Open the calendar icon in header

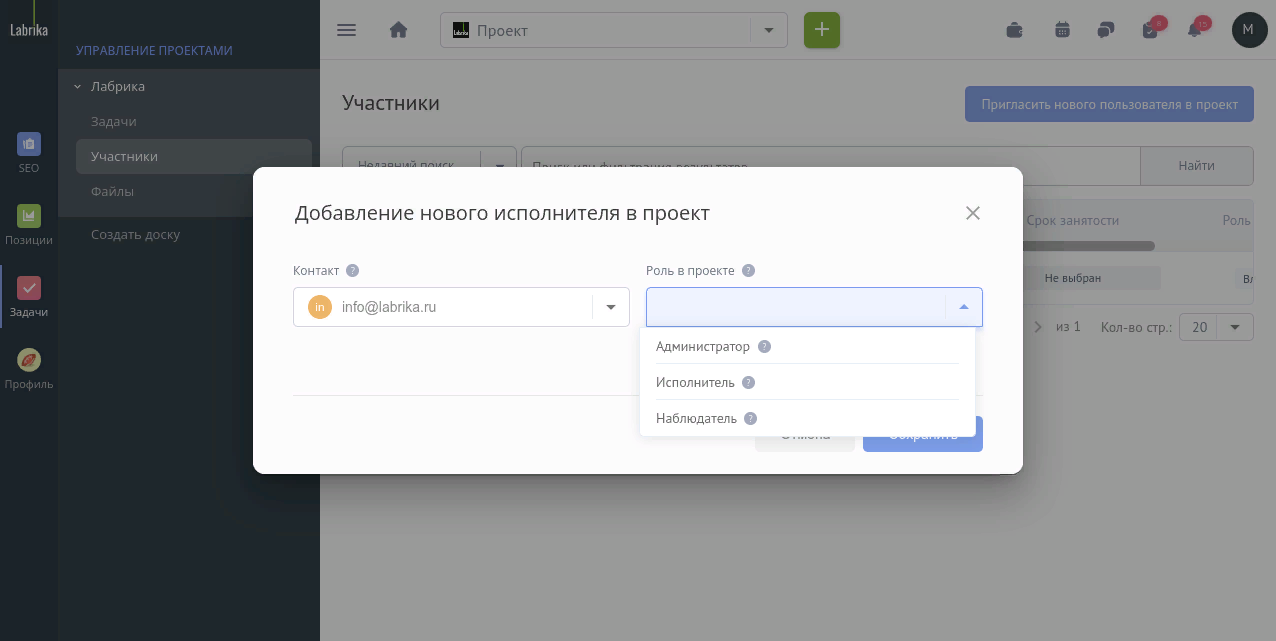point(1062,30)
